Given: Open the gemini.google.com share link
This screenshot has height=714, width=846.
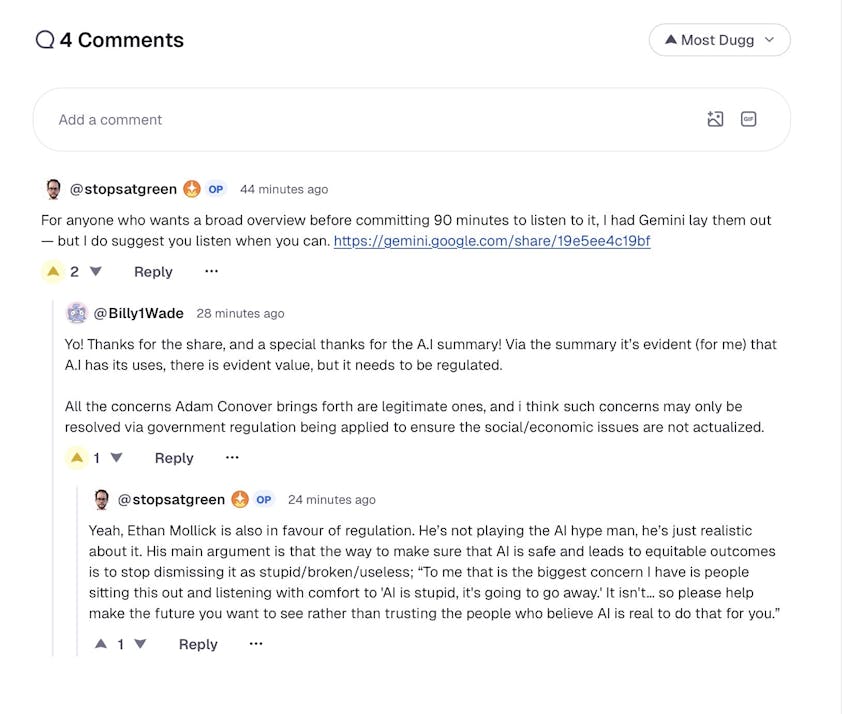Looking at the screenshot, I should tap(492, 241).
